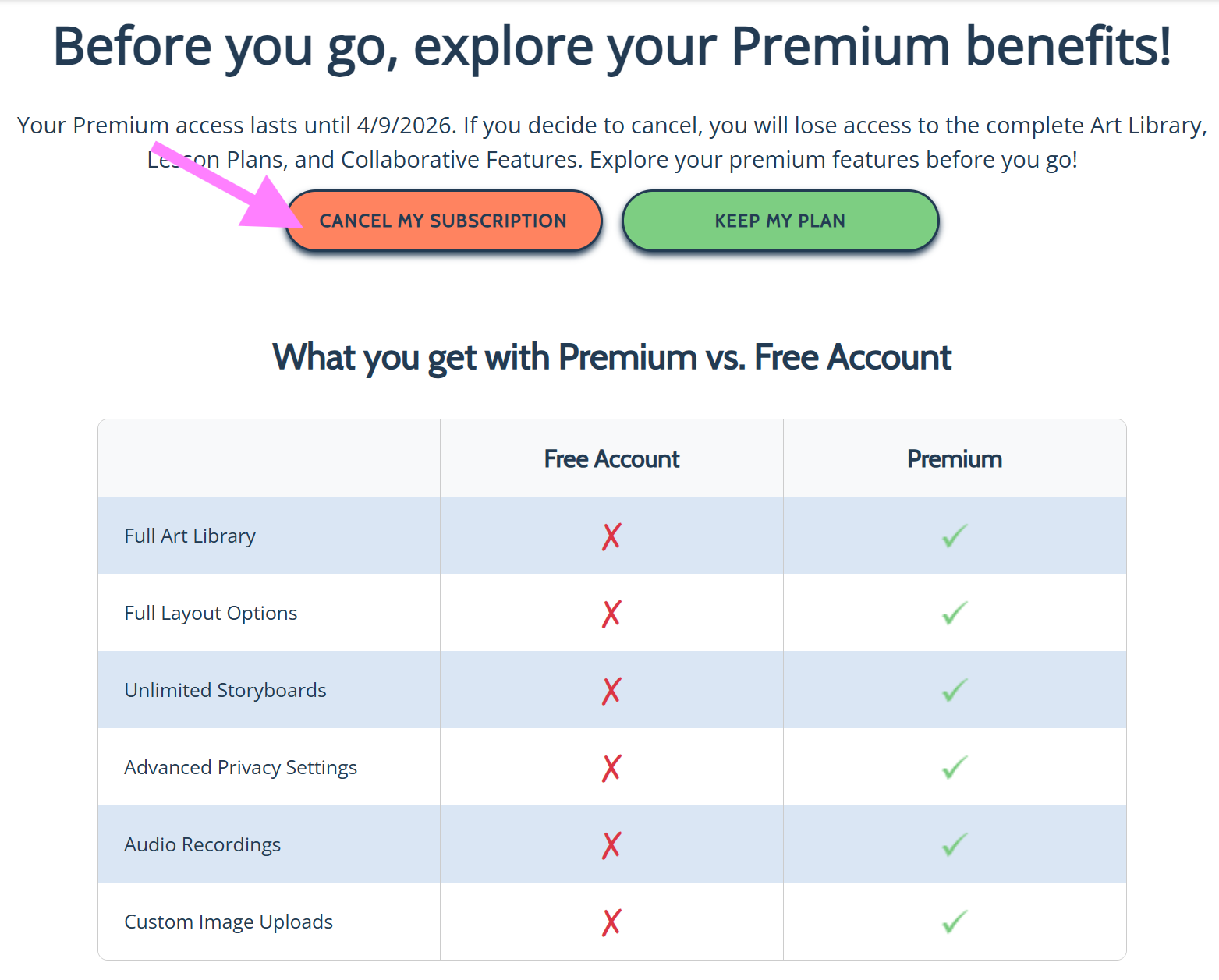The height and width of the screenshot is (980, 1219).
Task: Click the Cancel My Subscription button
Action: tap(443, 221)
